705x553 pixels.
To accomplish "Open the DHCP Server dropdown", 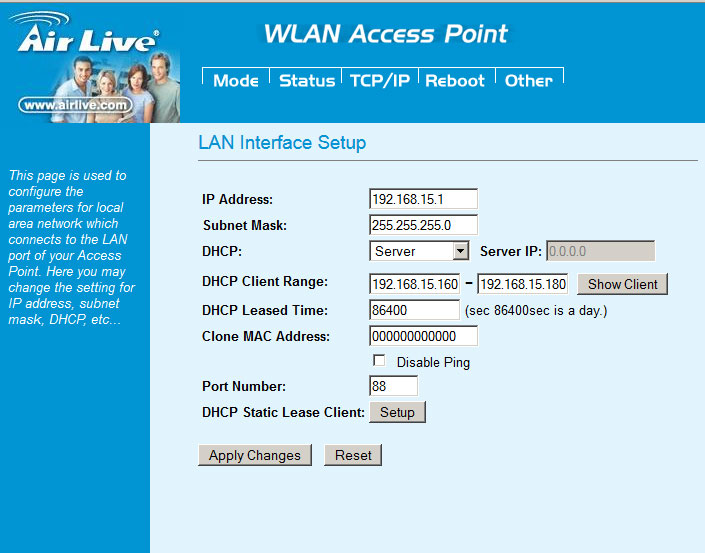I will click(419, 251).
